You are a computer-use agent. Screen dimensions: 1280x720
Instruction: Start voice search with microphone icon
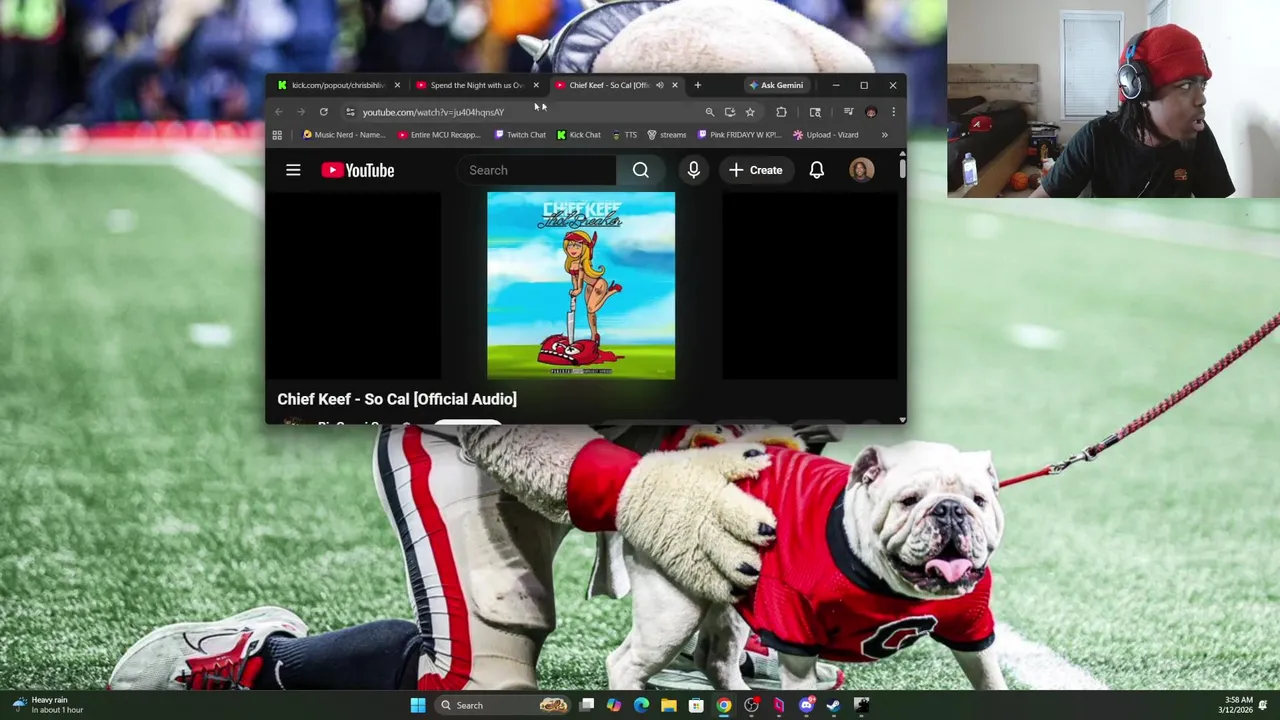693,170
